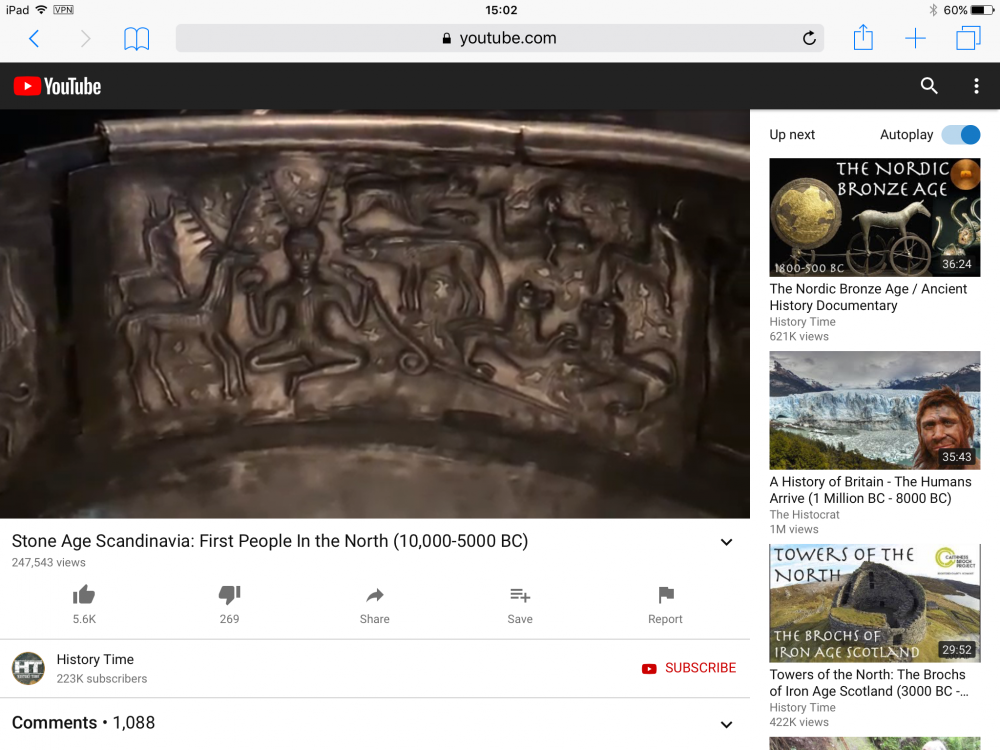Click the 422K views text
The height and width of the screenshot is (750, 1000).
tap(798, 722)
